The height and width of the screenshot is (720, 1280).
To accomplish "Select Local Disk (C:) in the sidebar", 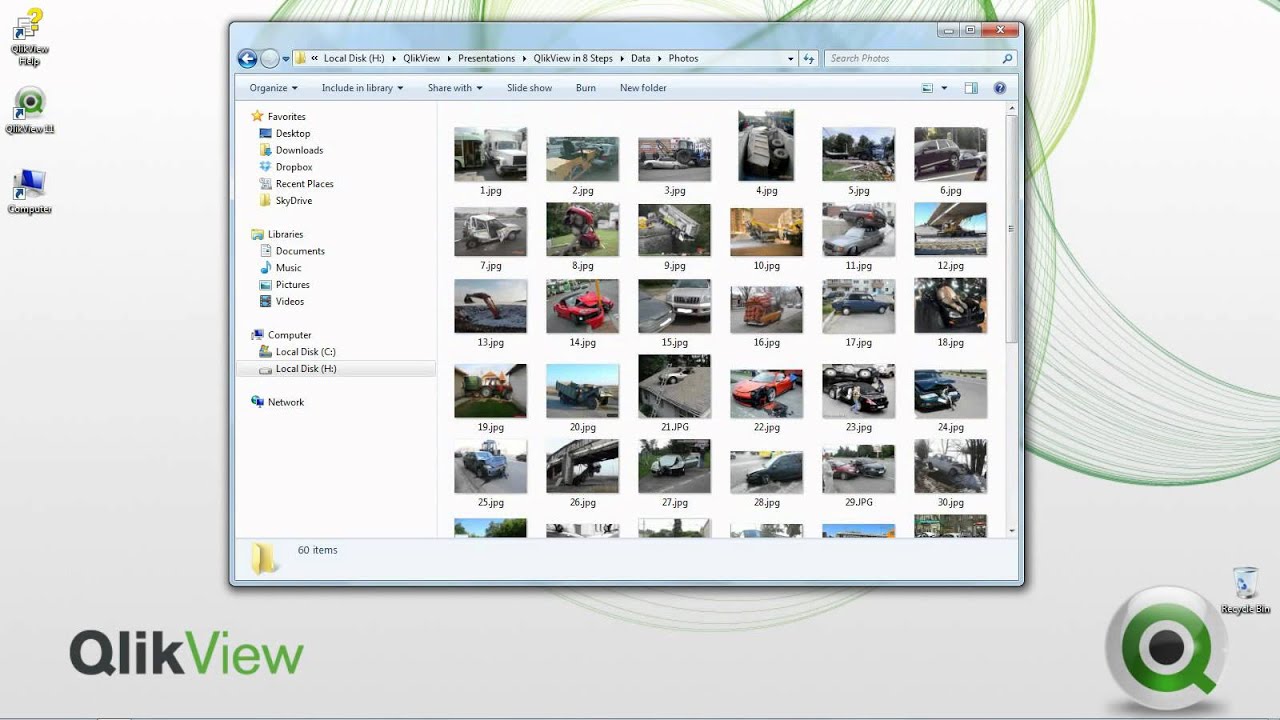I will [297, 352].
